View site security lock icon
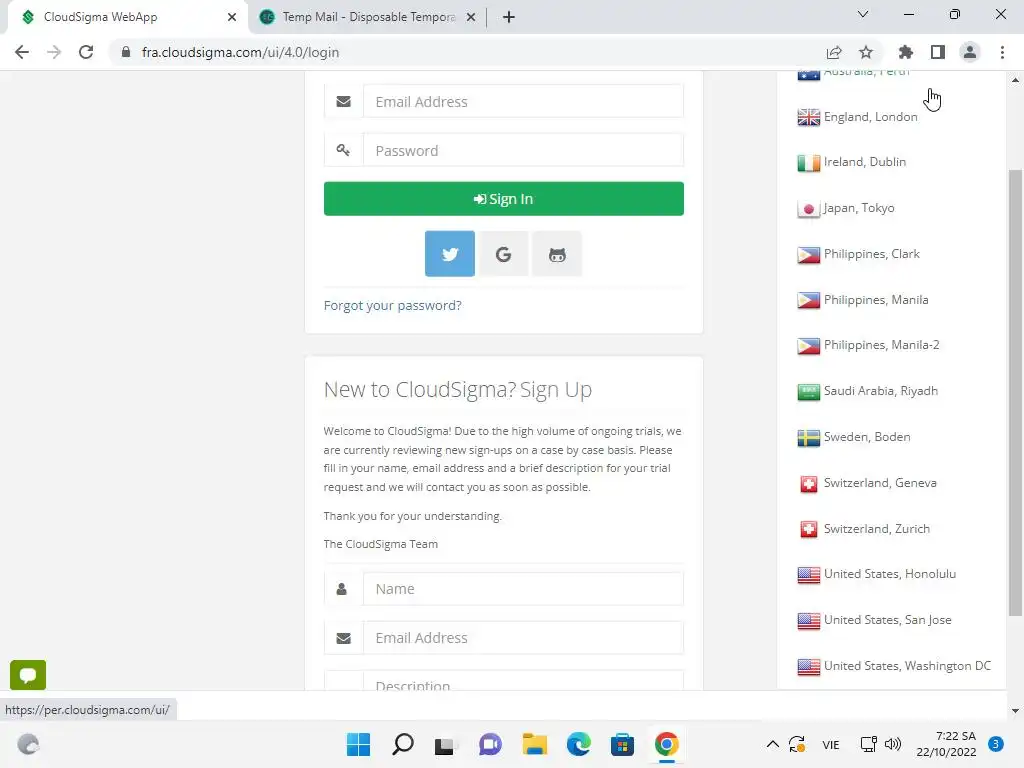1024x768 pixels. pos(126,52)
